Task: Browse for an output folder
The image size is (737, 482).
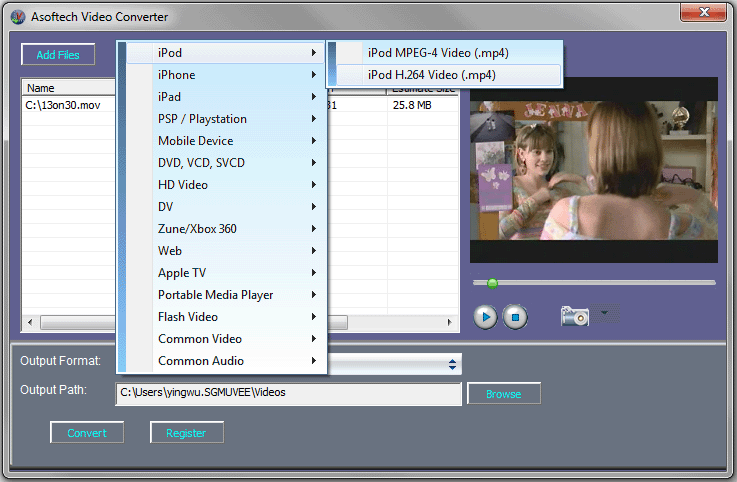Action: click(x=503, y=394)
